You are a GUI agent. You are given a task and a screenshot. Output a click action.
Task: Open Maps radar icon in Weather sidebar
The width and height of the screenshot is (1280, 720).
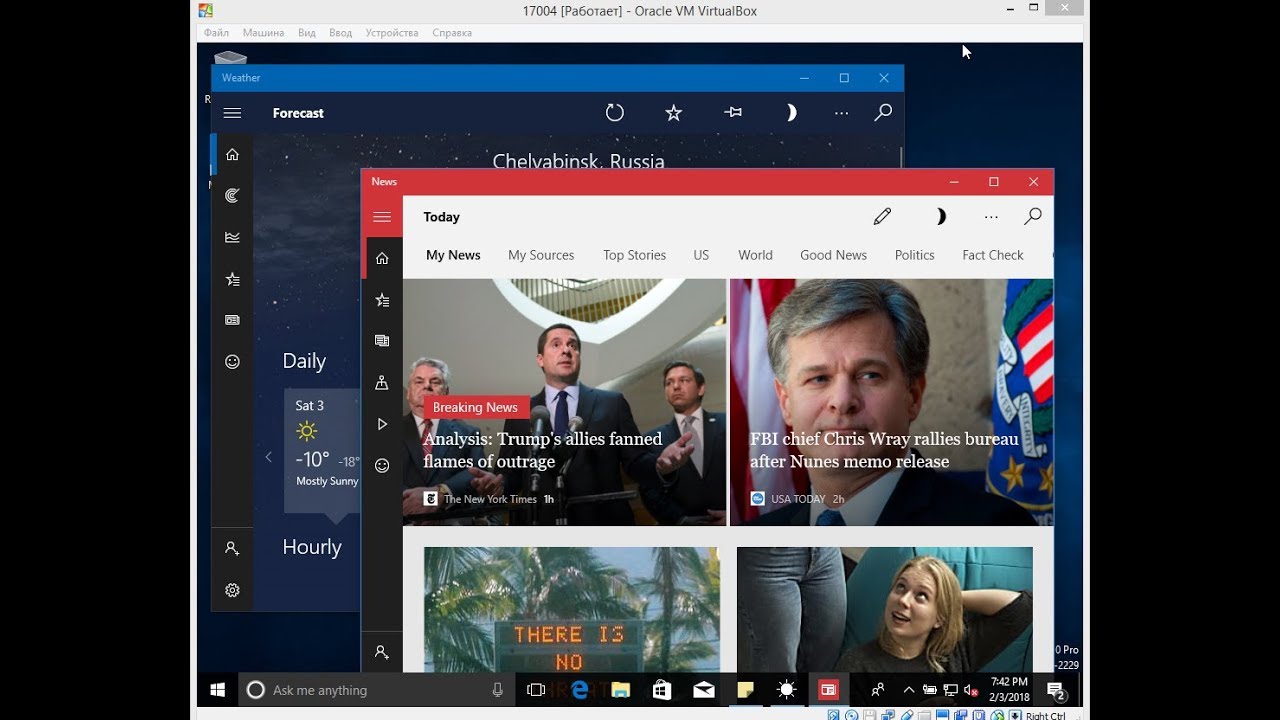pyautogui.click(x=232, y=196)
